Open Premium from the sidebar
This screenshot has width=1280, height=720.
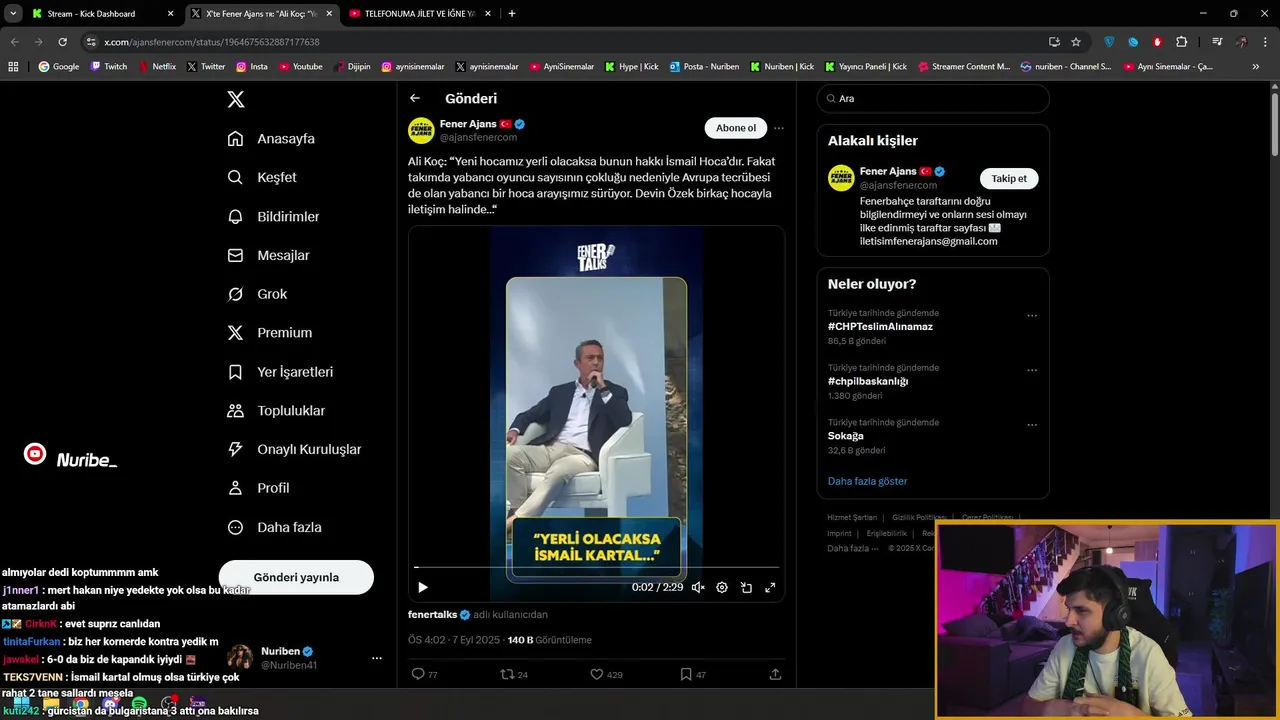270,333
